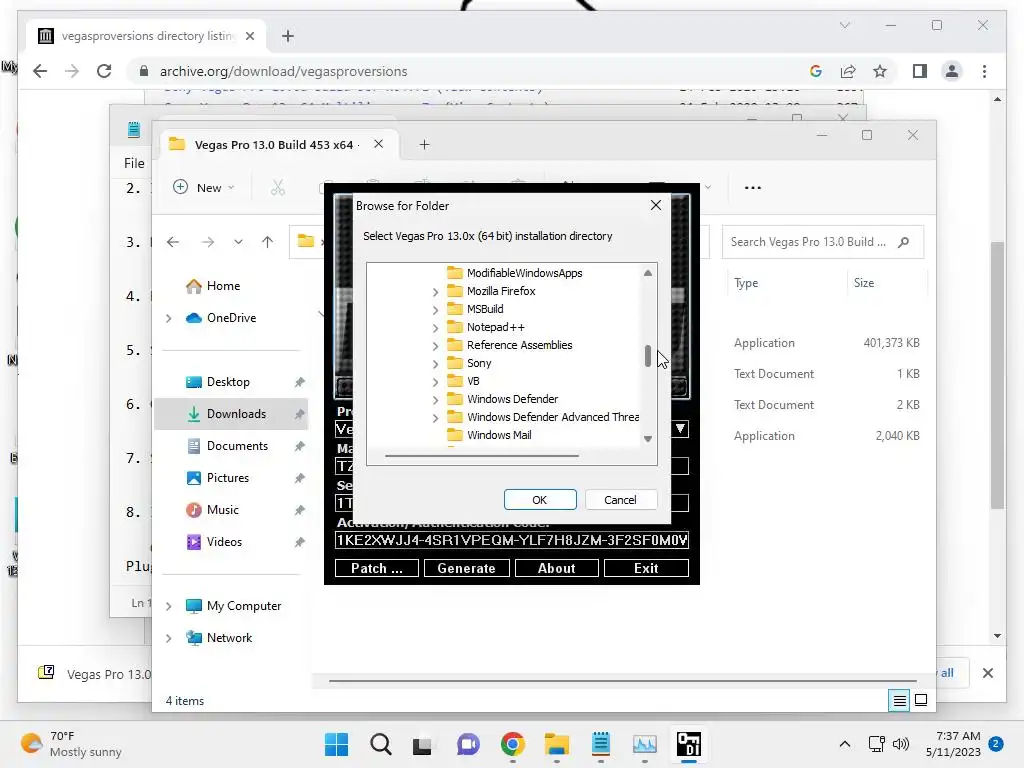This screenshot has height=768, width=1024.
Task: Click Exit button in keygen
Action: click(x=646, y=568)
